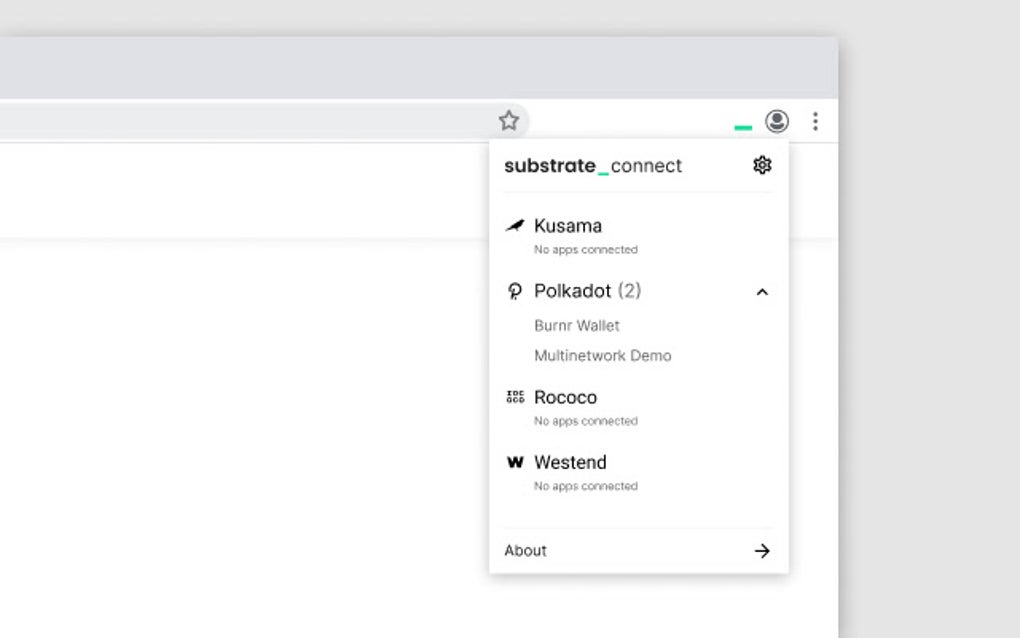
Task: Click the Kusama network icon
Action: [x=514, y=225]
